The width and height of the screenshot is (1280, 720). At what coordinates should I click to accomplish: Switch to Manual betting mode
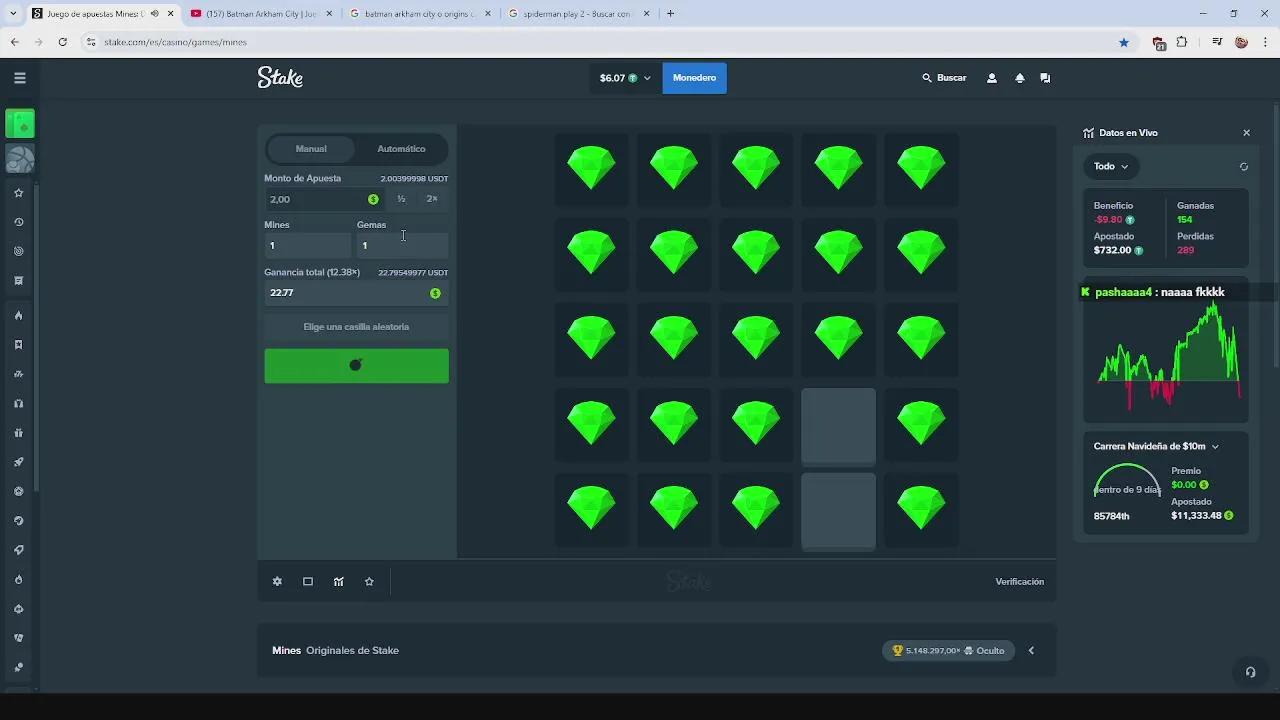click(x=311, y=149)
